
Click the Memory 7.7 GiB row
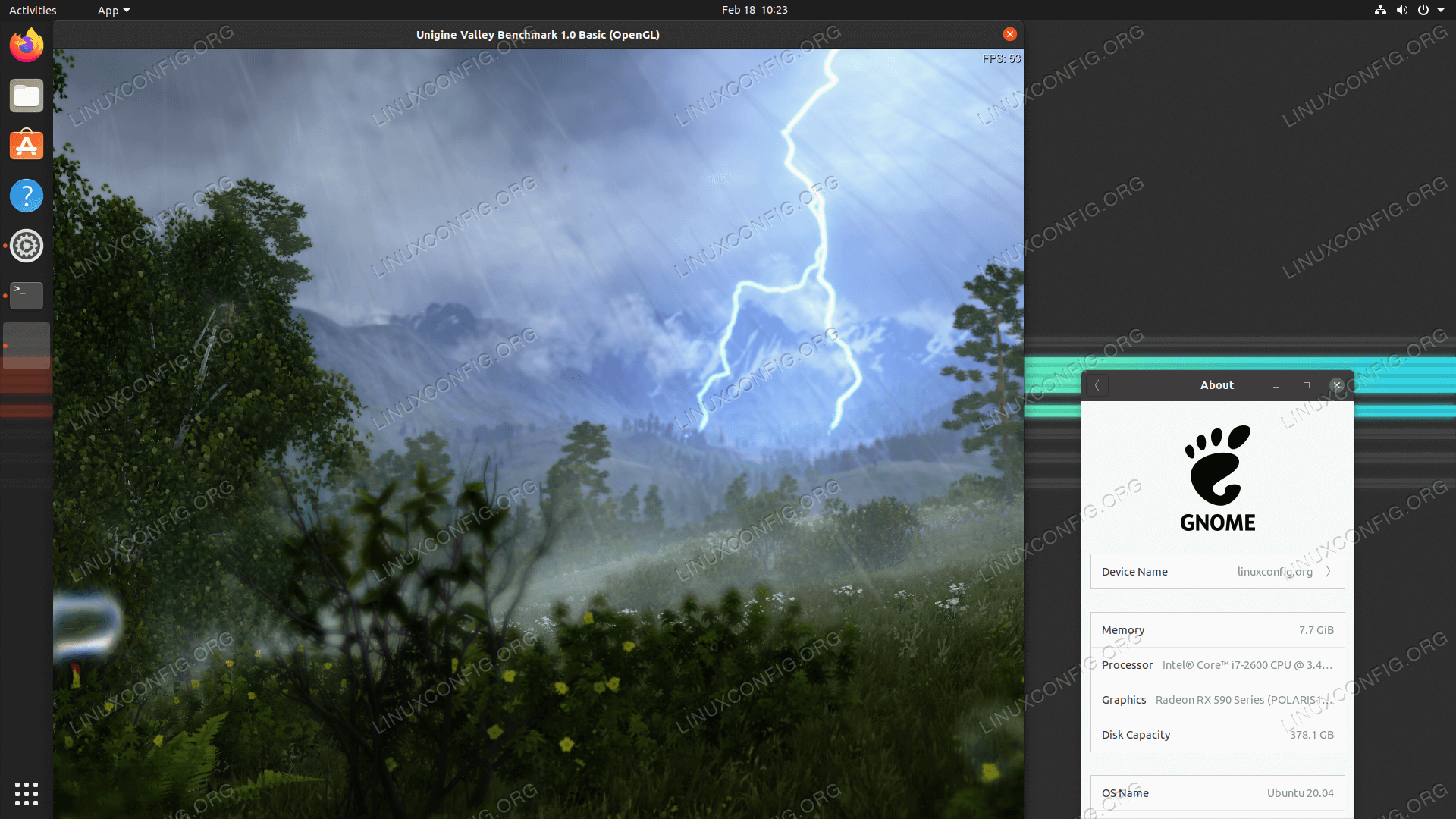click(1217, 630)
